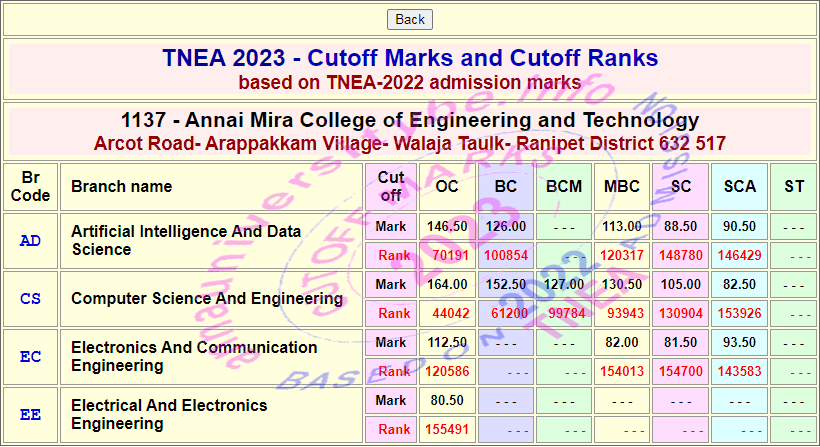Click the BCM column header

[564, 187]
